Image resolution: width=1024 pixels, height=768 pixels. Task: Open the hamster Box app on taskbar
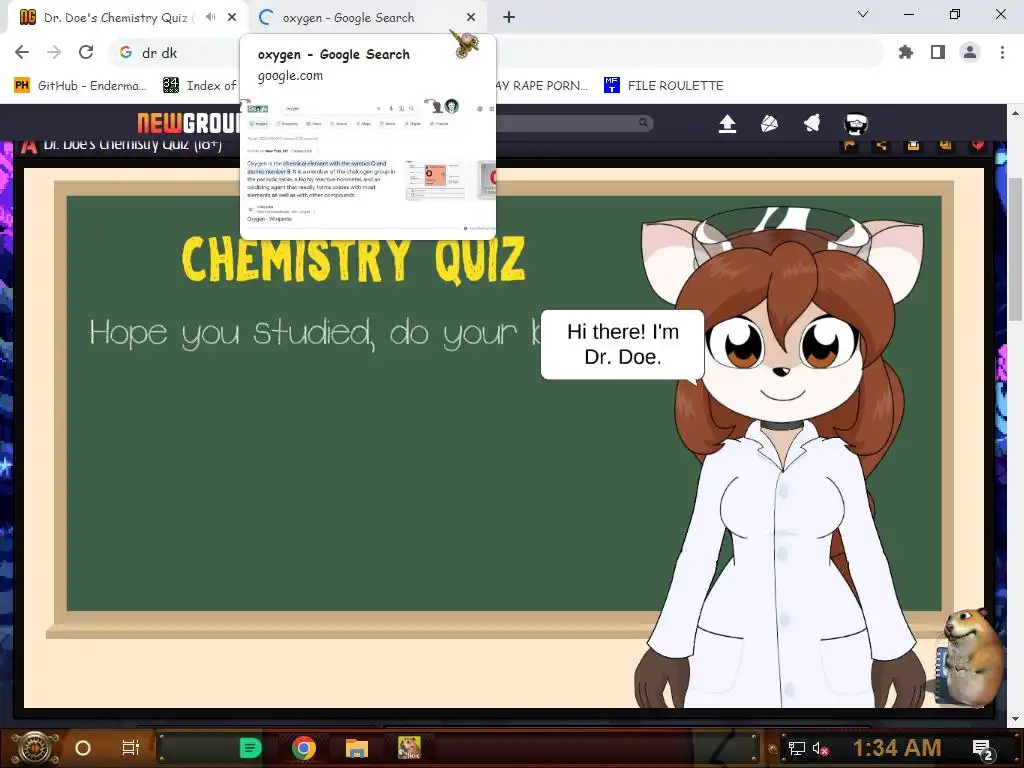click(409, 748)
